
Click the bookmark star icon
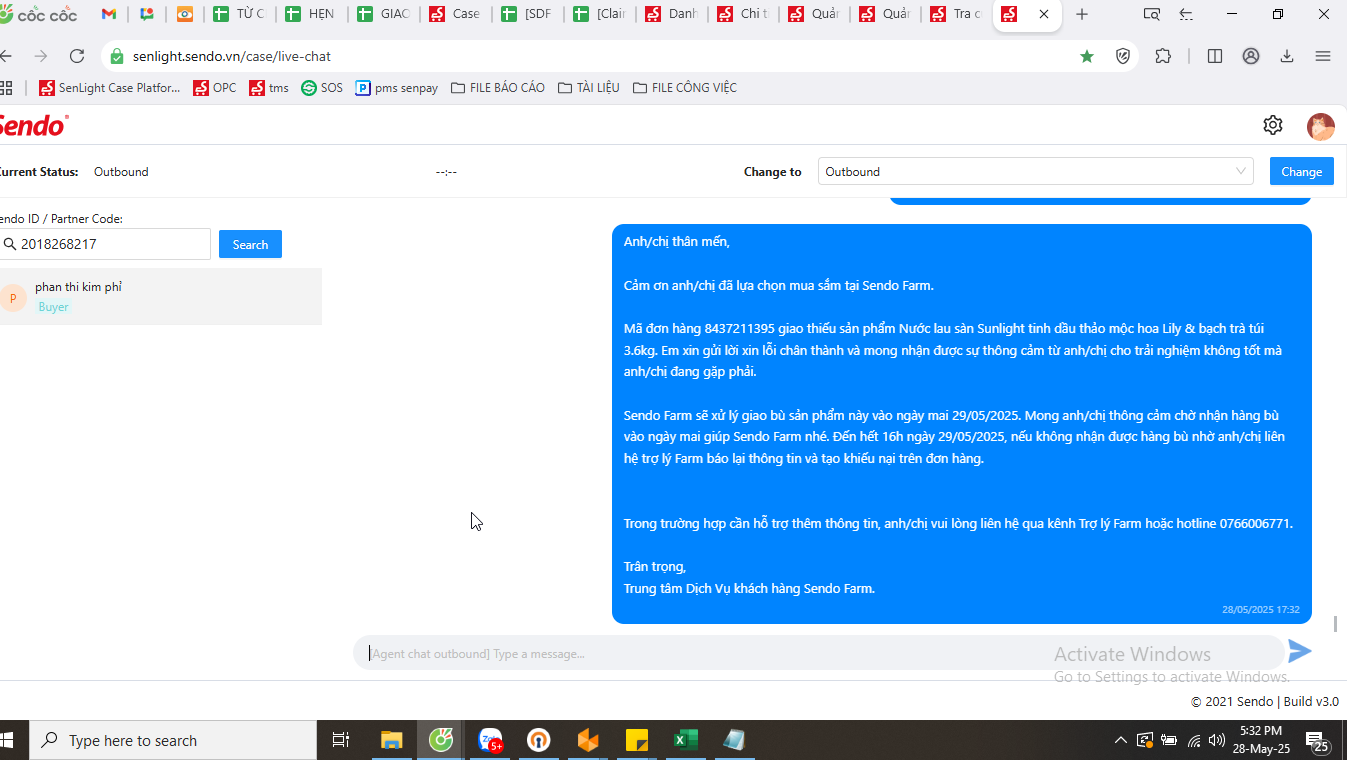coord(1087,56)
